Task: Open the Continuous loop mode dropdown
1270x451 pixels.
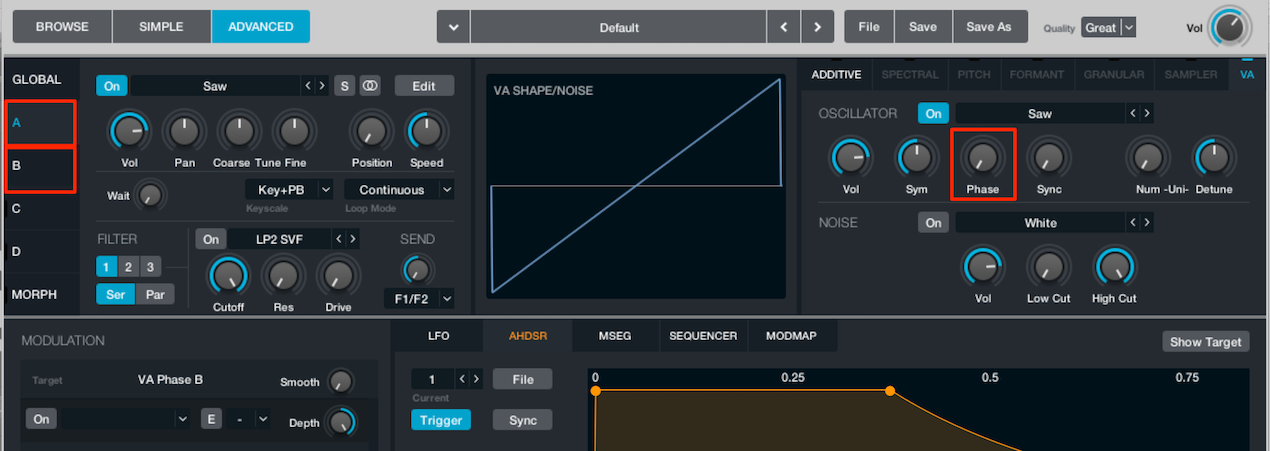Action: click(x=399, y=189)
